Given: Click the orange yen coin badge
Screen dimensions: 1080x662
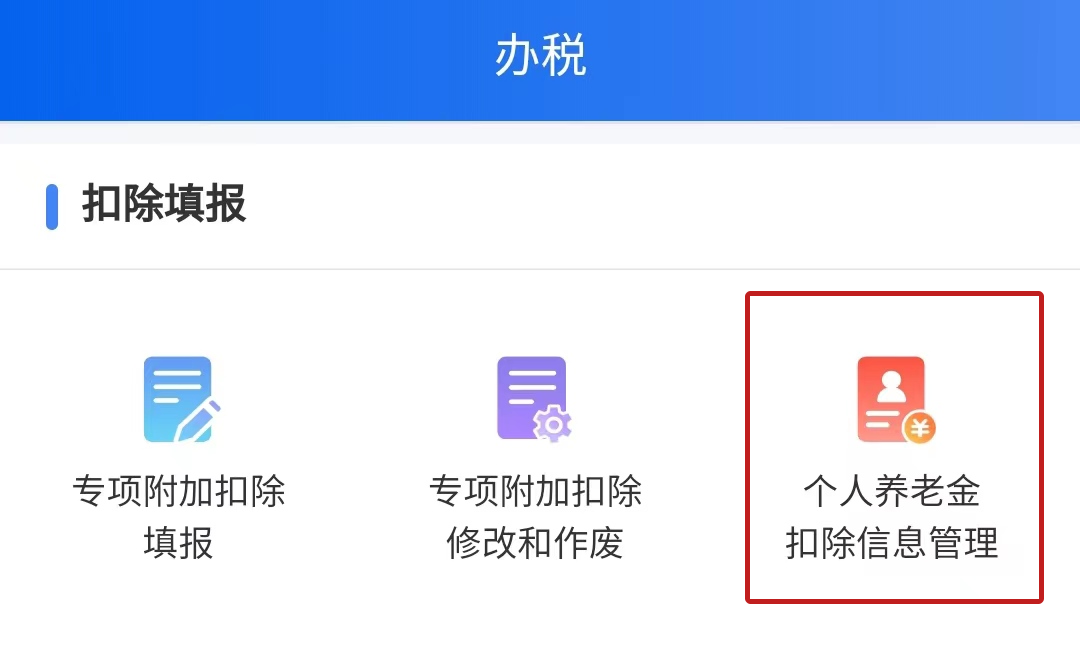Looking at the screenshot, I should 919,428.
